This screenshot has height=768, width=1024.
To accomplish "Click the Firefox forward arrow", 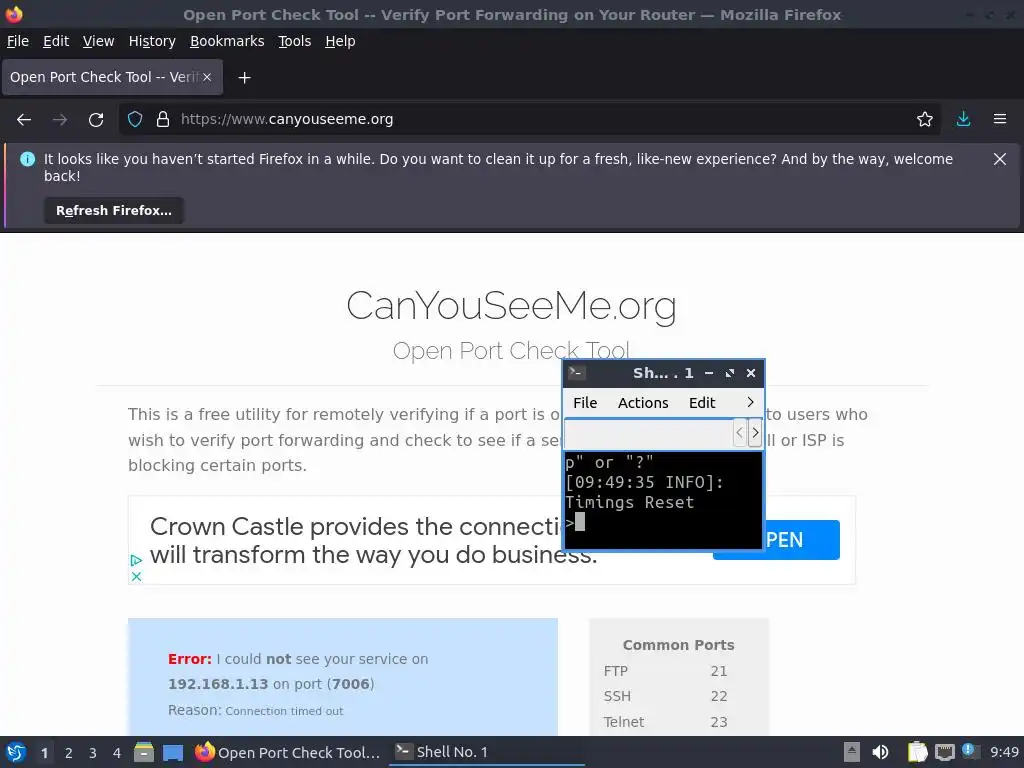I will tap(59, 120).
